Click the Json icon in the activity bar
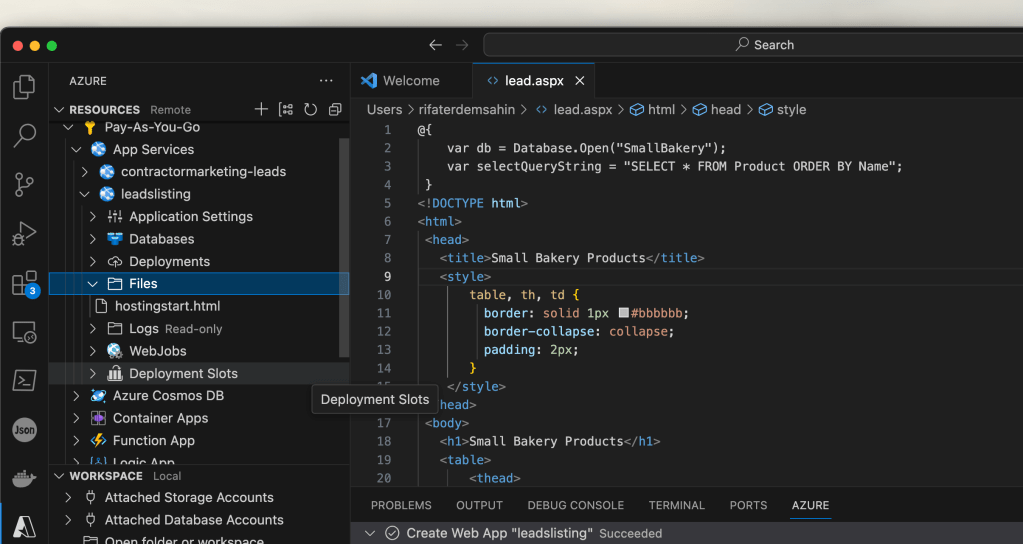This screenshot has height=544, width=1023. point(24,430)
